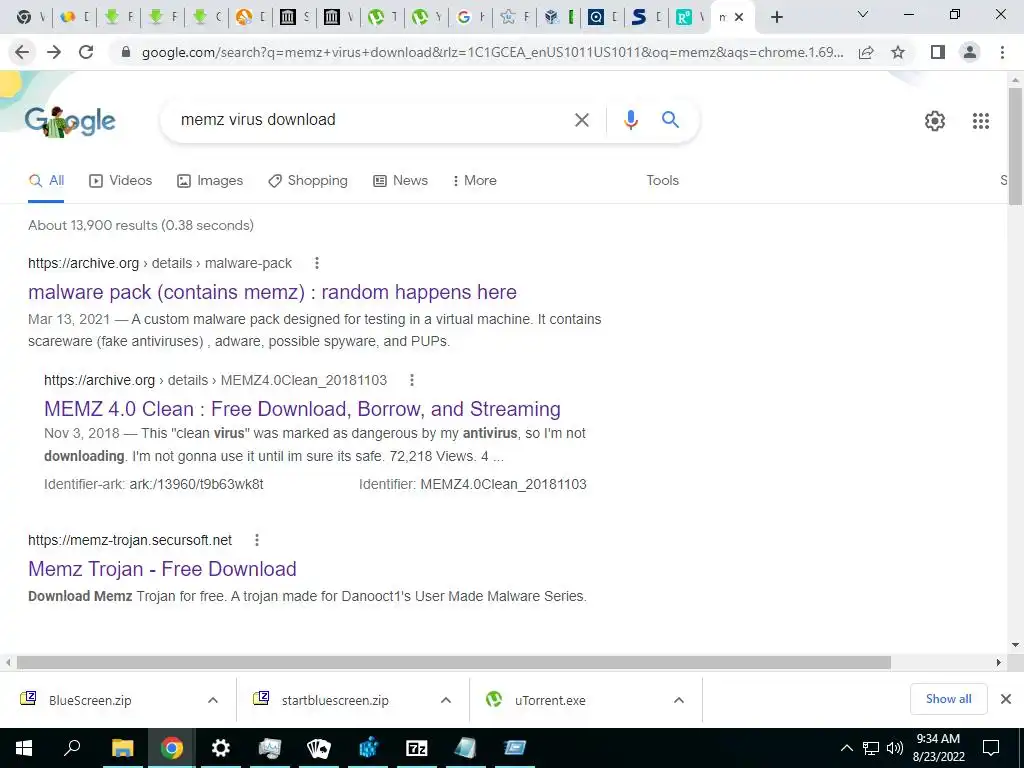Switch to the first Chrome-icon tab

pyautogui.click(x=24, y=17)
